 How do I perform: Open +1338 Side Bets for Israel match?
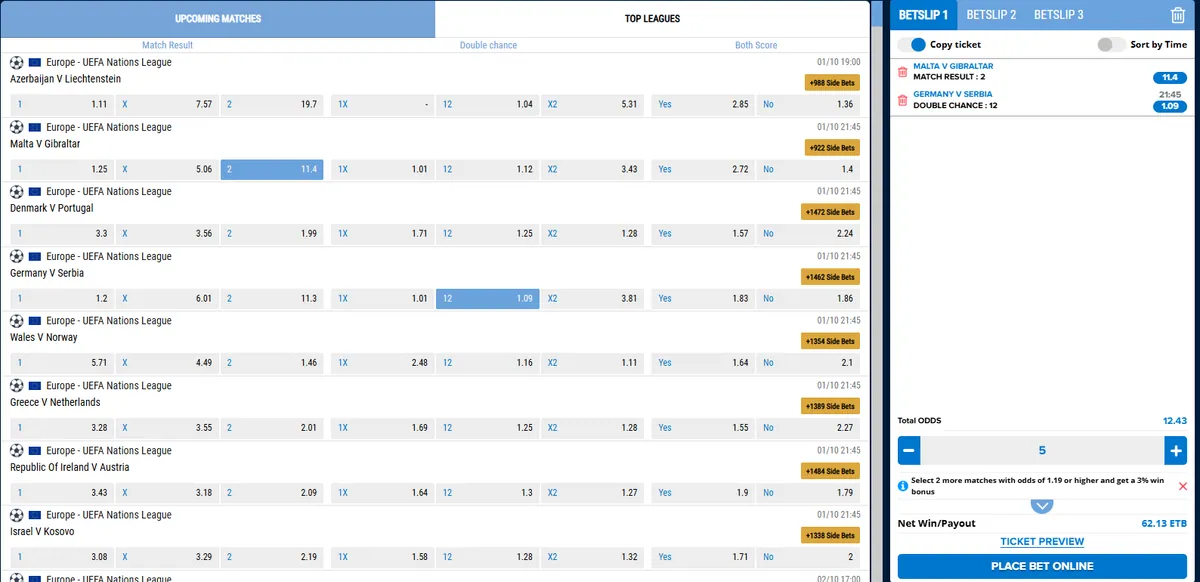coord(830,536)
